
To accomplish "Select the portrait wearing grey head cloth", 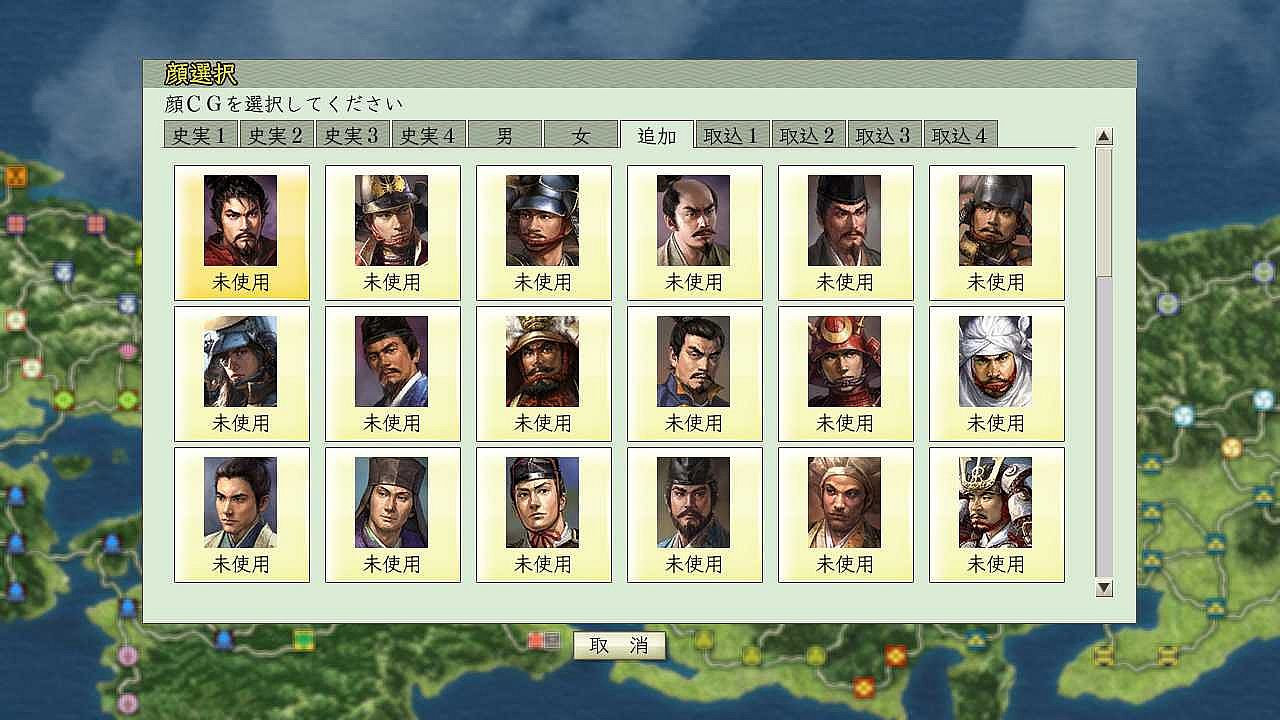I will [x=393, y=515].
